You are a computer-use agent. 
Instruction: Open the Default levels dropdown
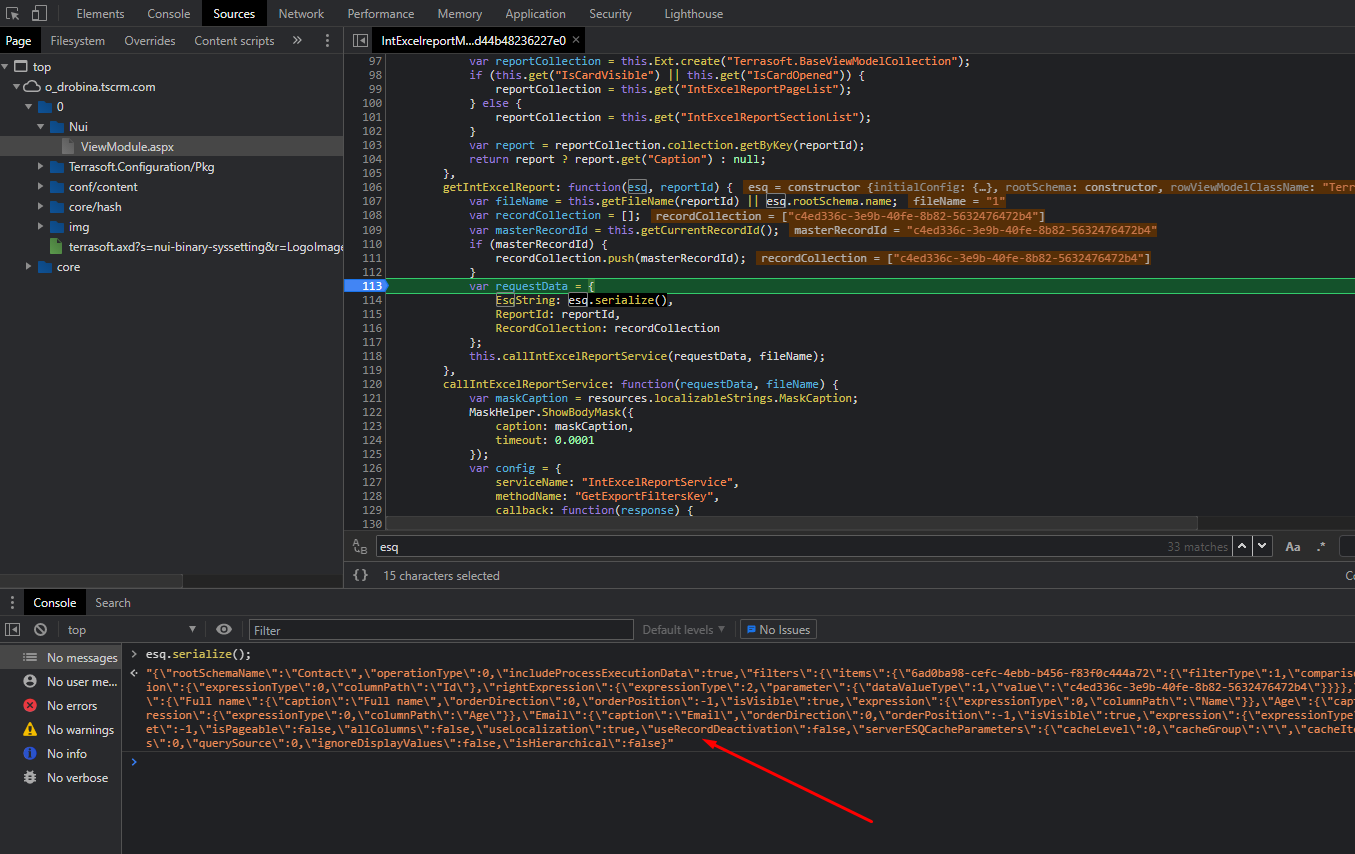[683, 630]
